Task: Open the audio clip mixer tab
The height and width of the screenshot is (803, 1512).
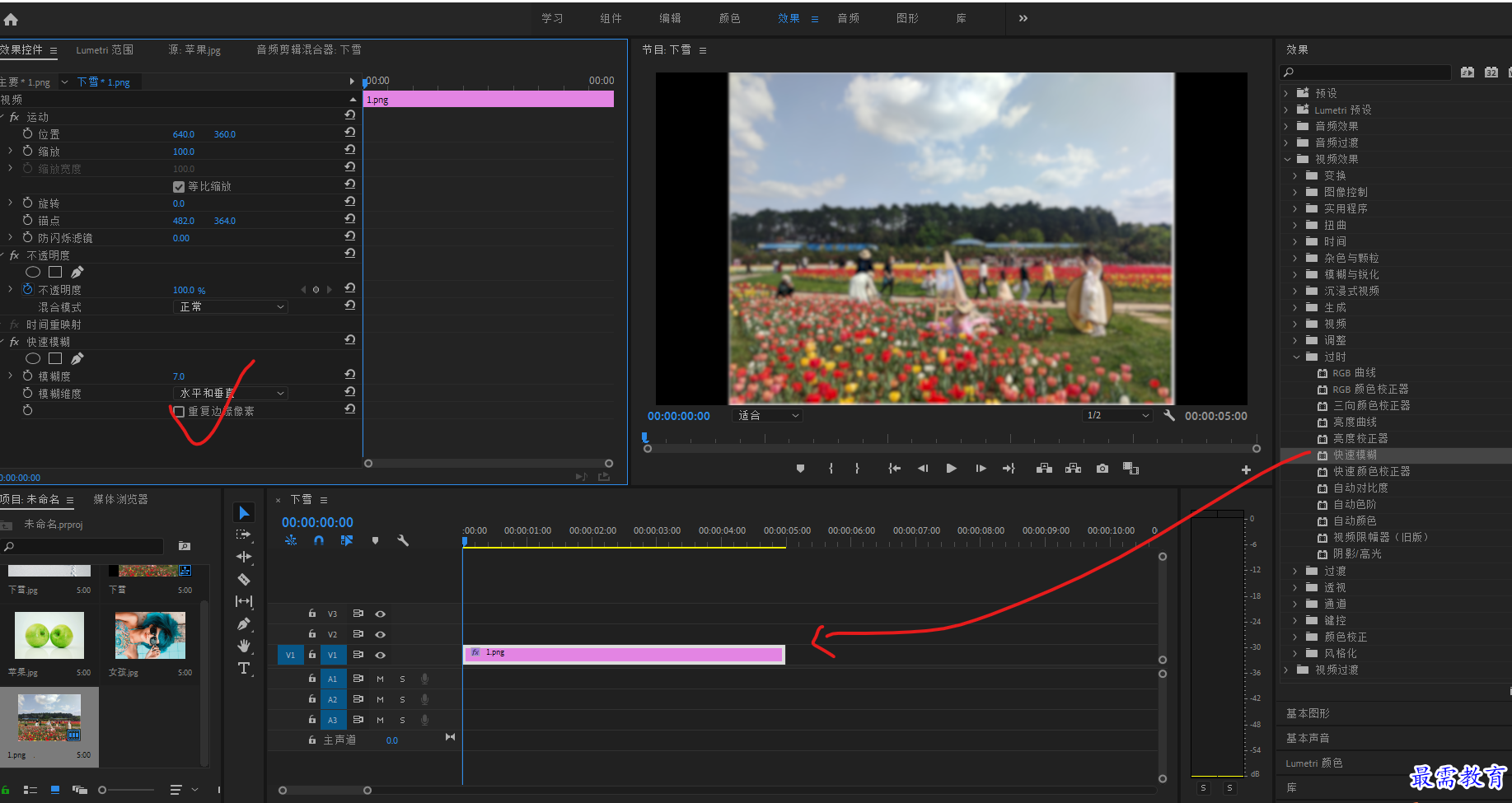Action: click(x=308, y=50)
